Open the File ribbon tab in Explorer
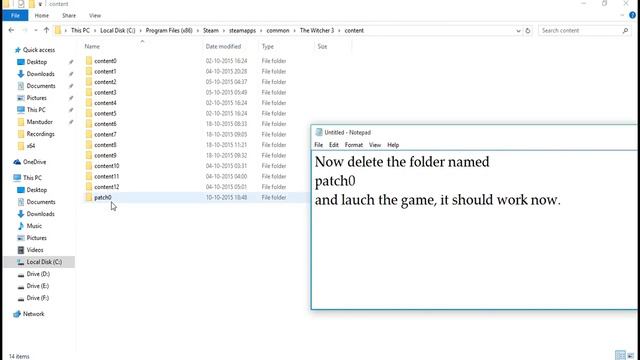Viewport: 640px width, 360px height. click(x=15, y=16)
